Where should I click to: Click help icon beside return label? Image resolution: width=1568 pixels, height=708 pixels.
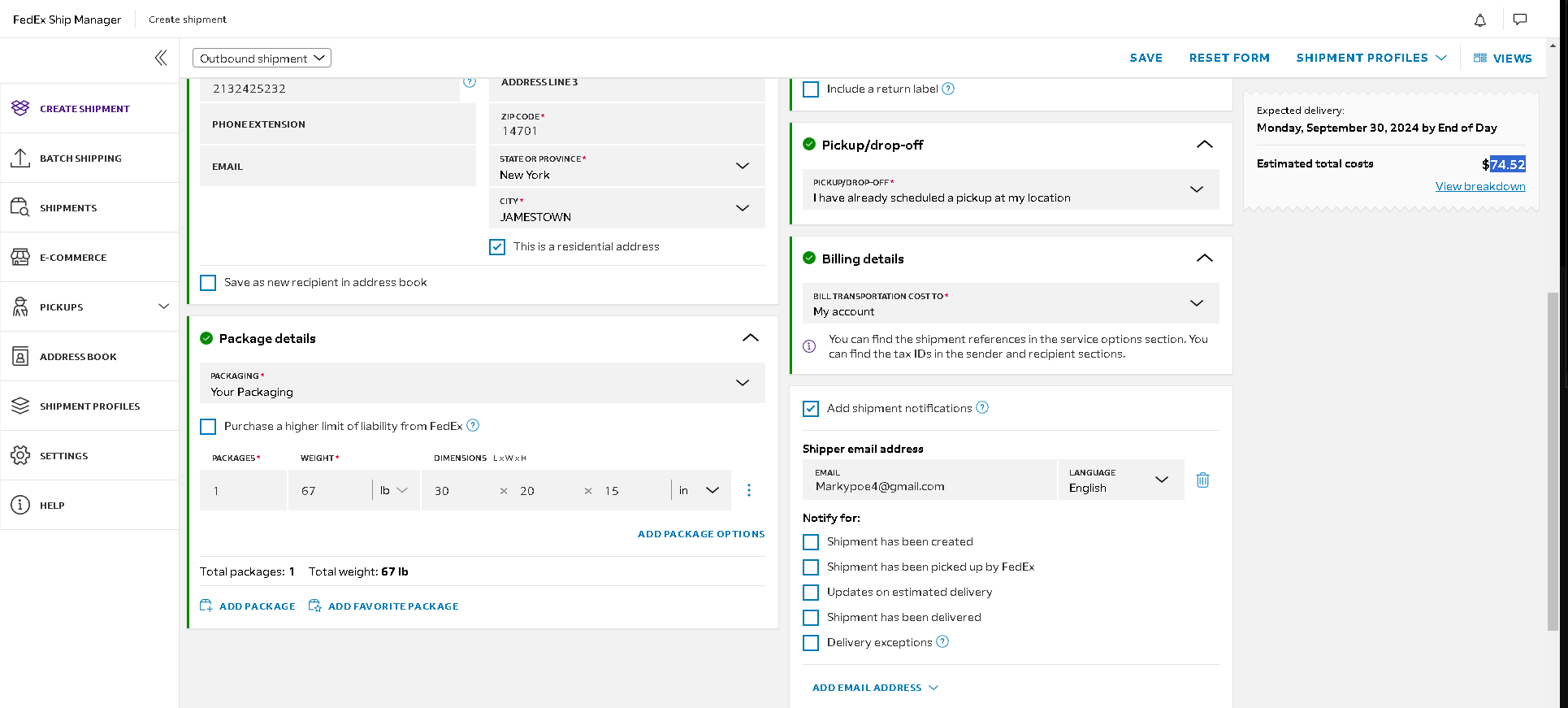tap(948, 89)
